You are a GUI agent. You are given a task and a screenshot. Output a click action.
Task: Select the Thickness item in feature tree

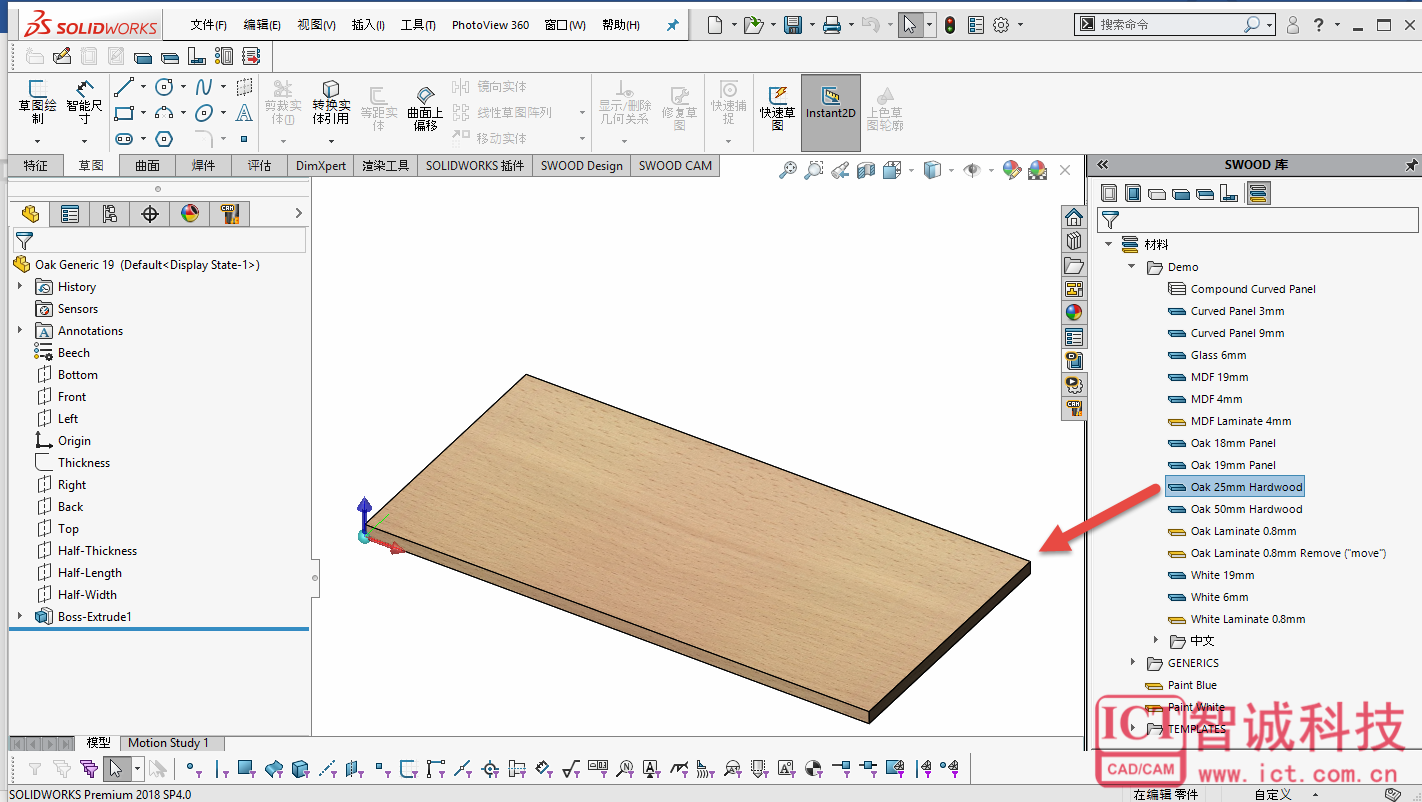pyautogui.click(x=84, y=463)
